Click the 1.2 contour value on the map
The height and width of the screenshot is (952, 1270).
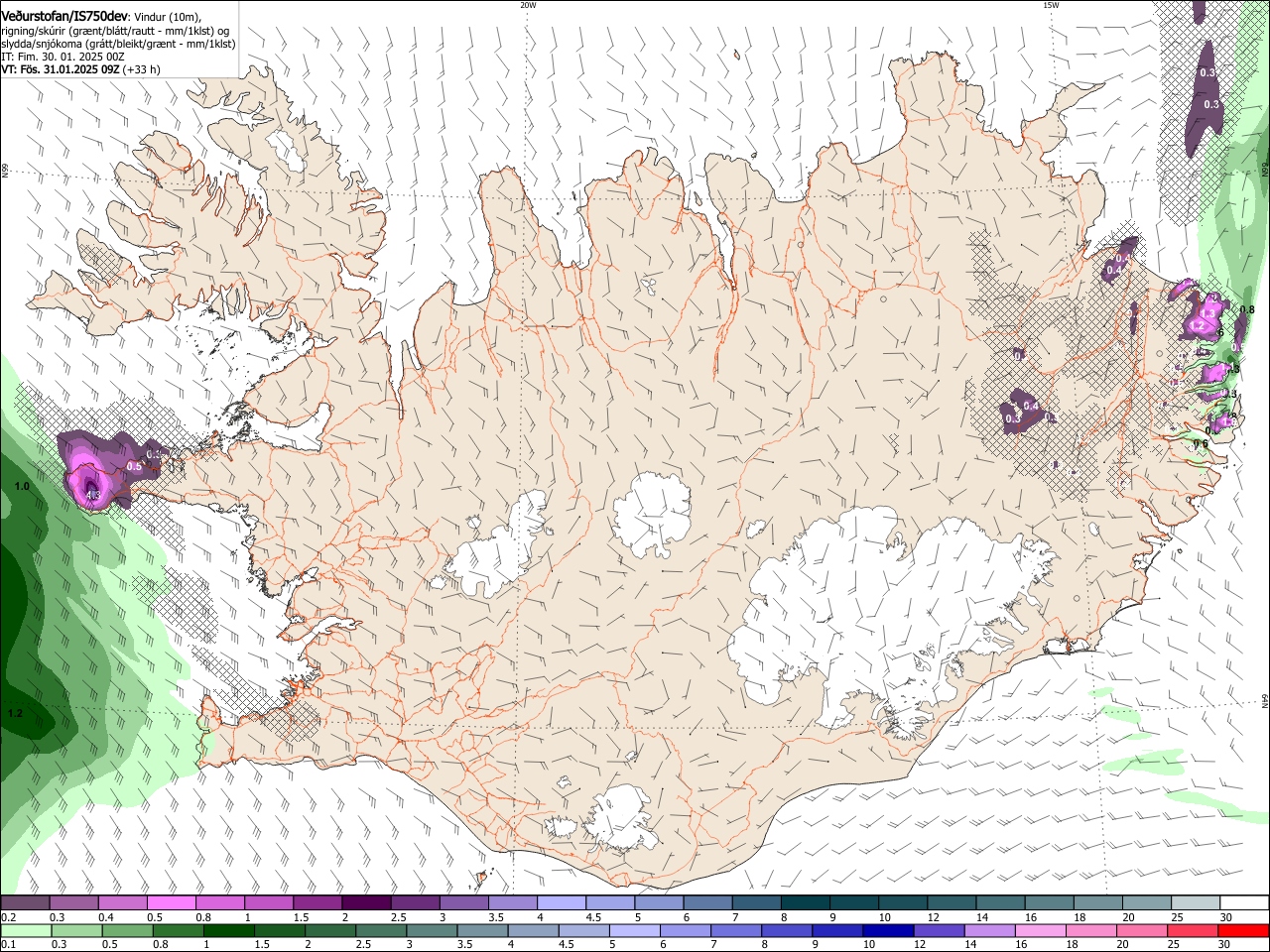click(15, 713)
